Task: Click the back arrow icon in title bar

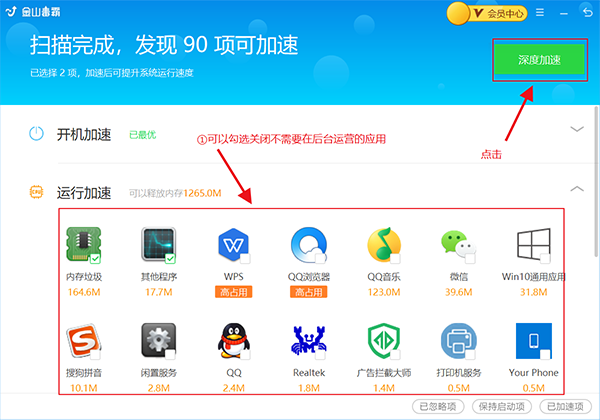Action: 587,13
